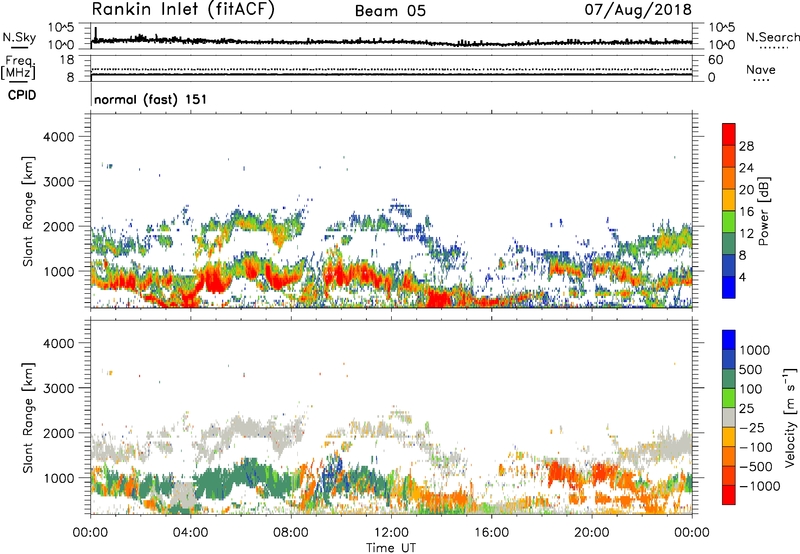Click 'Slant Range [km]' label of velocity panel
Viewport: 800px width, 554px height.
(x=28, y=417)
